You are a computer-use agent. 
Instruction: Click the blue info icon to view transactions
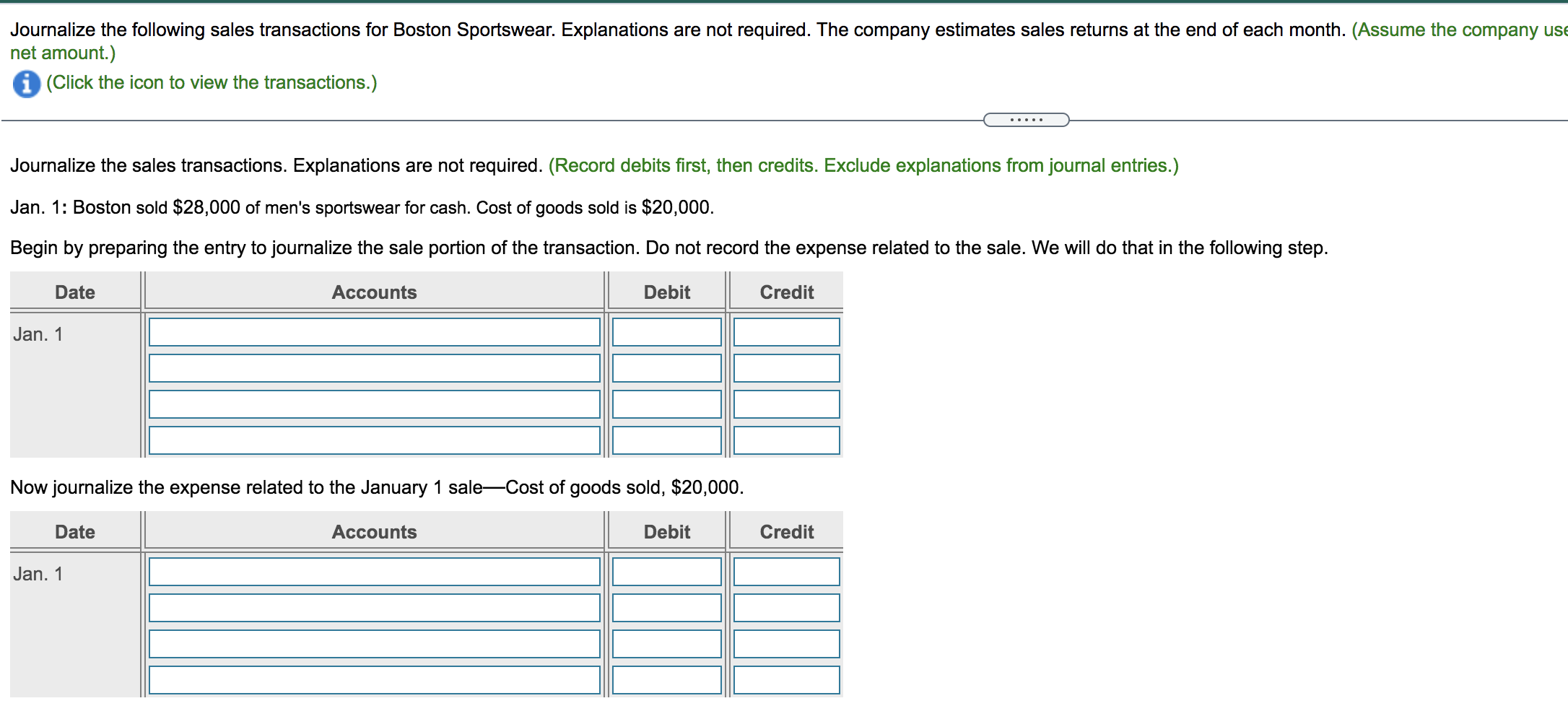point(25,82)
